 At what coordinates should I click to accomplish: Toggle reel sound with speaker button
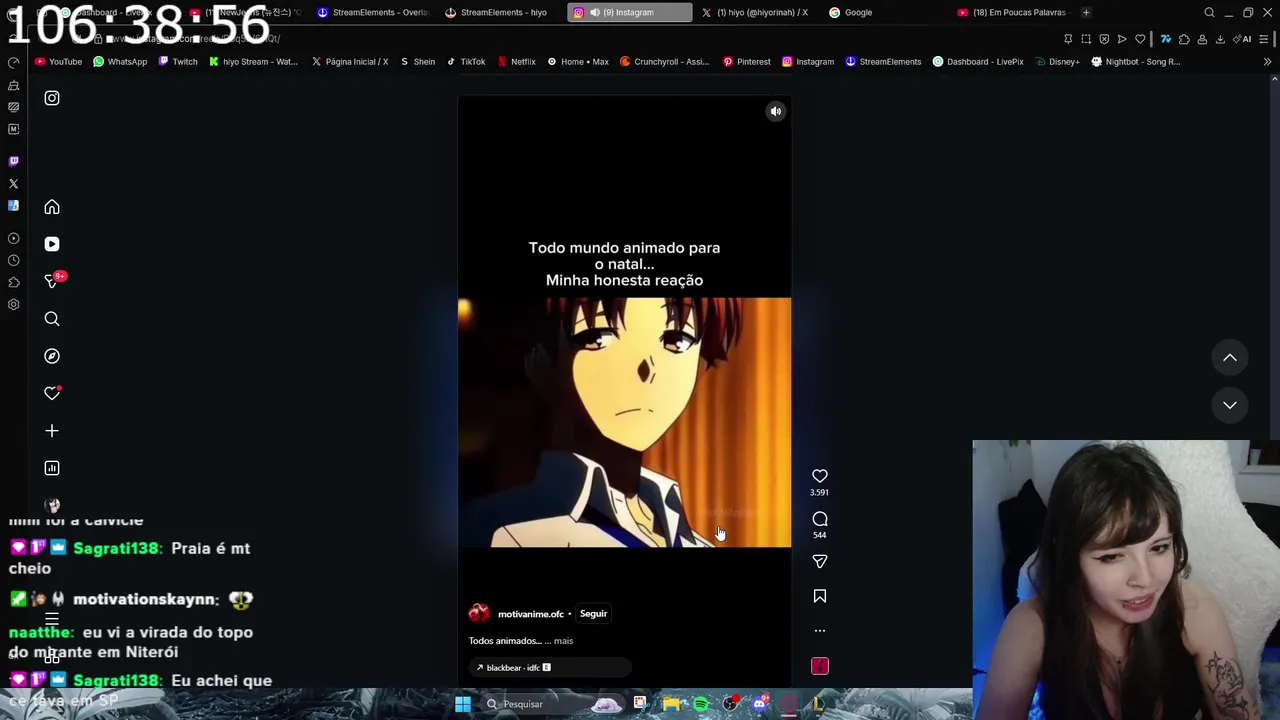775,112
